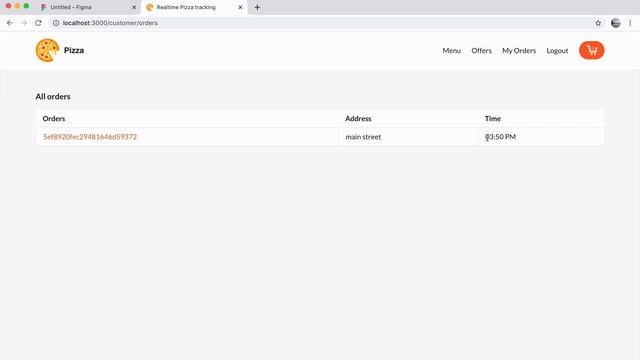Screen dimensions: 640x360
Task: Open a new browser tab
Action: pyautogui.click(x=257, y=7)
